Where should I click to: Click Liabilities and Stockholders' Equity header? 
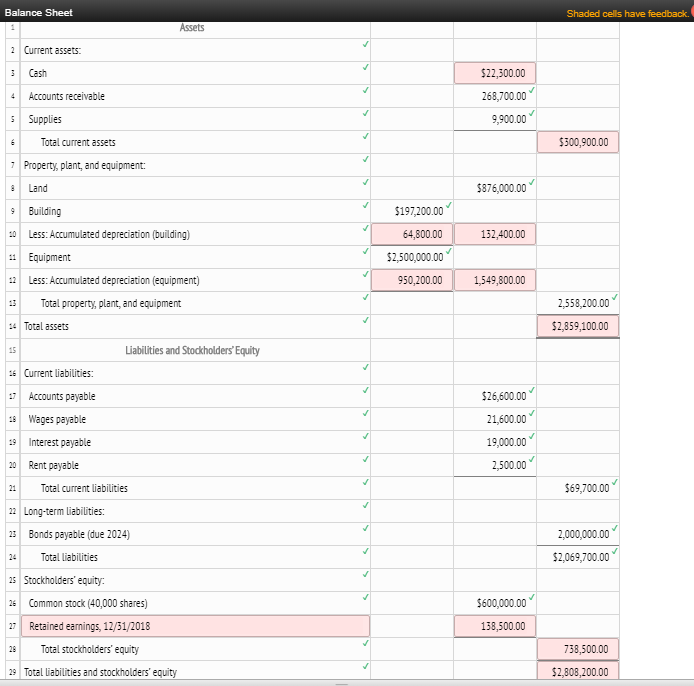pyautogui.click(x=195, y=350)
